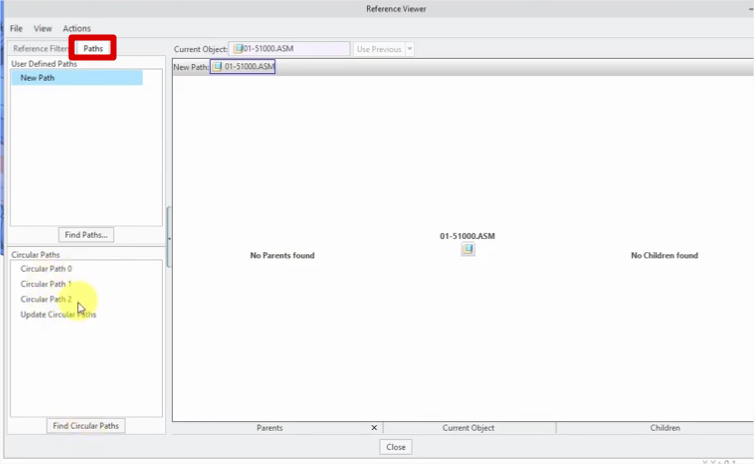Open the Actions menu
Viewport: 754px width, 464px height.
pyautogui.click(x=76, y=28)
